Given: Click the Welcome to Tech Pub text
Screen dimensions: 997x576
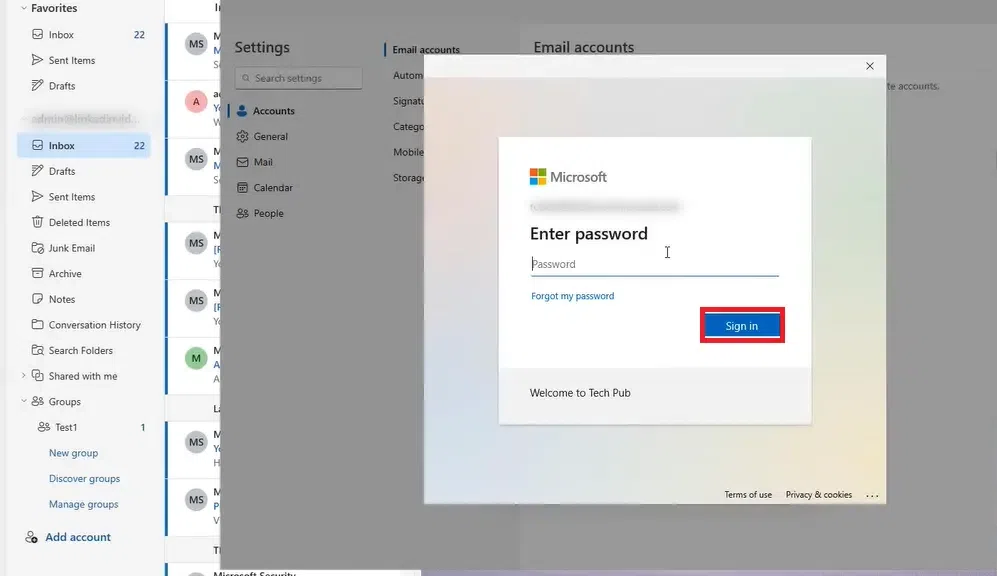Looking at the screenshot, I should 580,393.
